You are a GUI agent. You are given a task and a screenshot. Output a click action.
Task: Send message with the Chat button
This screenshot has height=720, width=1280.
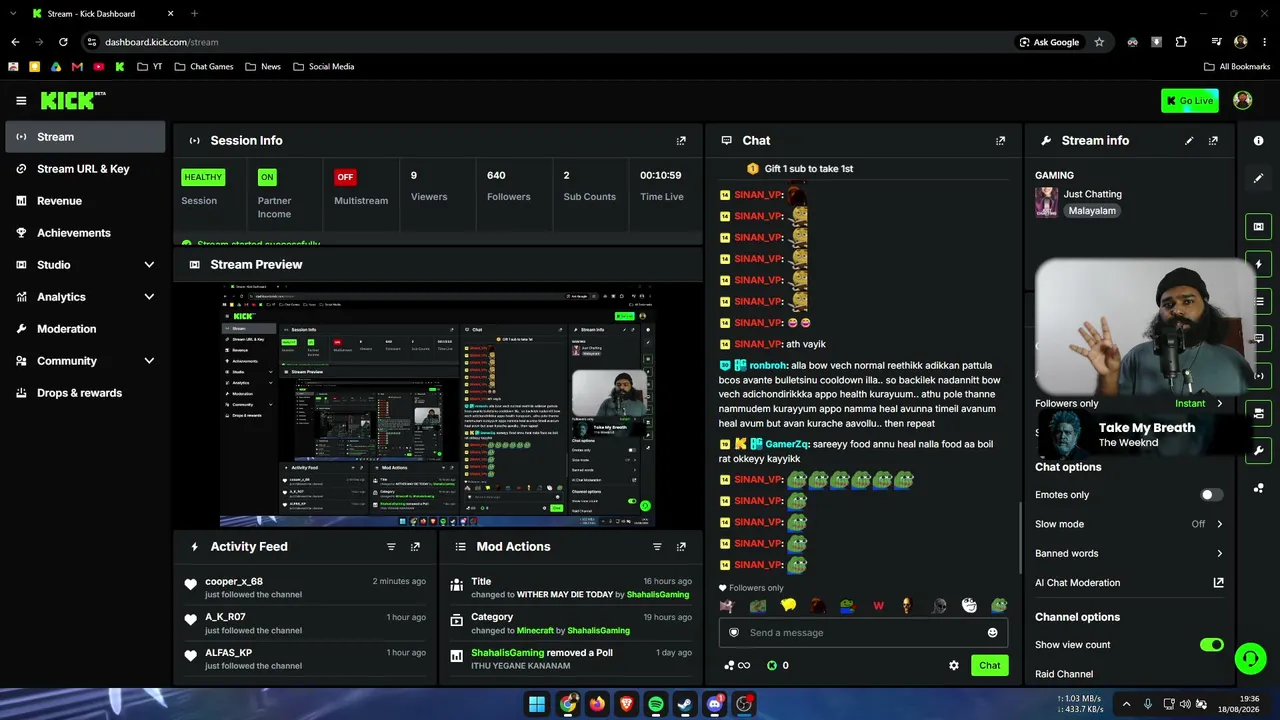tap(989, 665)
